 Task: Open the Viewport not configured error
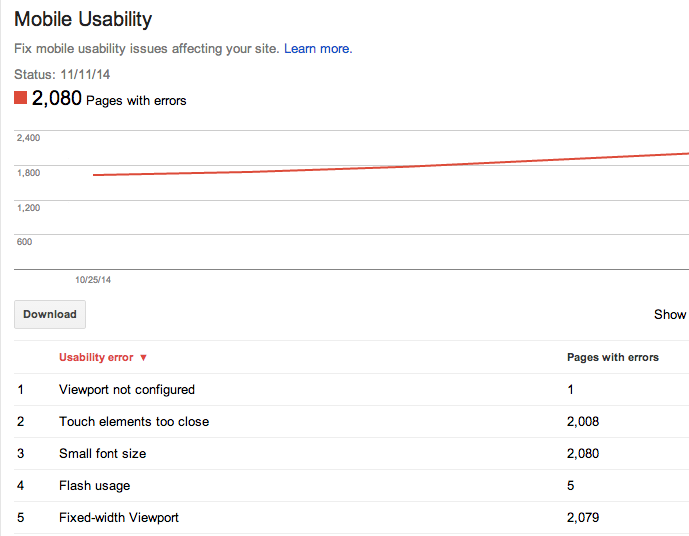tap(127, 389)
